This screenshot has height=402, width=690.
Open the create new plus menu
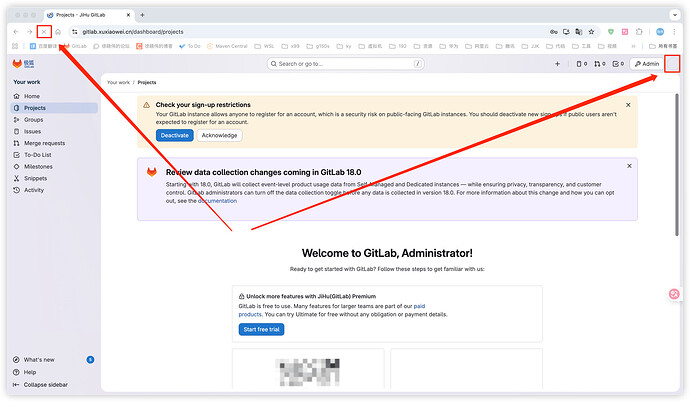pyautogui.click(x=557, y=64)
